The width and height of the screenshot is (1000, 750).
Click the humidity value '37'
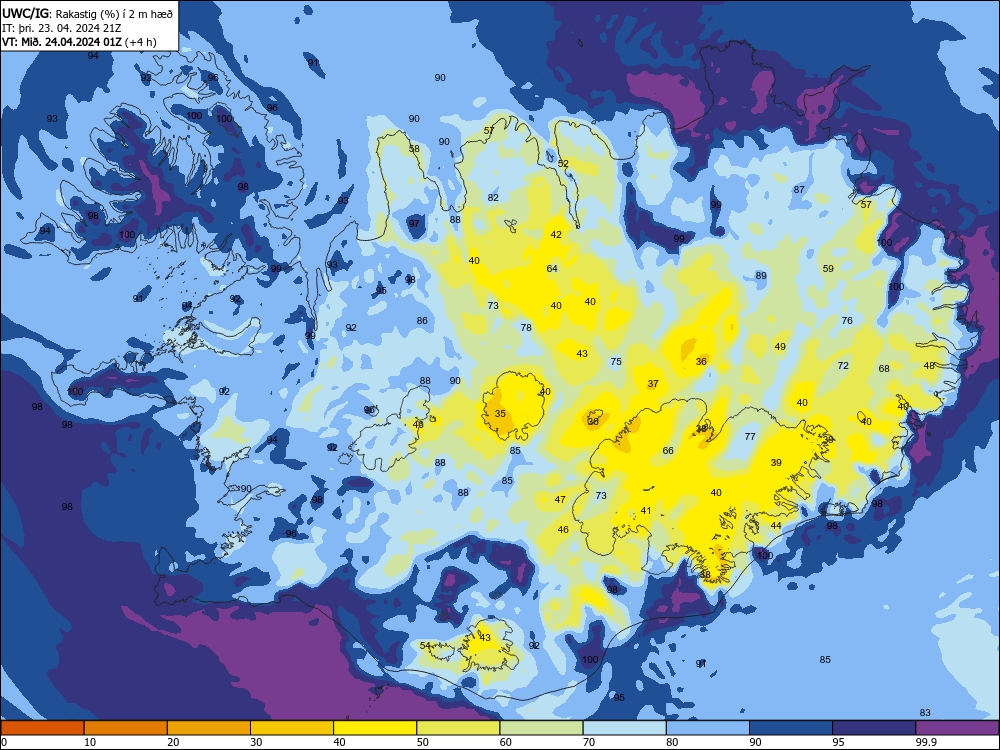(653, 383)
